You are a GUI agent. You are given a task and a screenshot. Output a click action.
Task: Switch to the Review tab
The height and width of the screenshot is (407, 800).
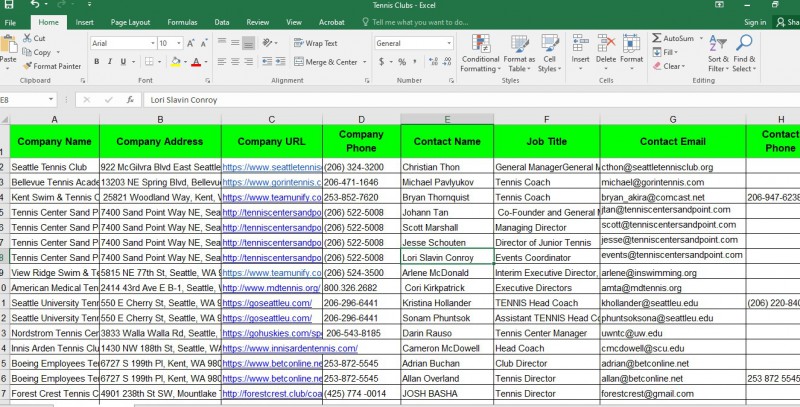258,22
